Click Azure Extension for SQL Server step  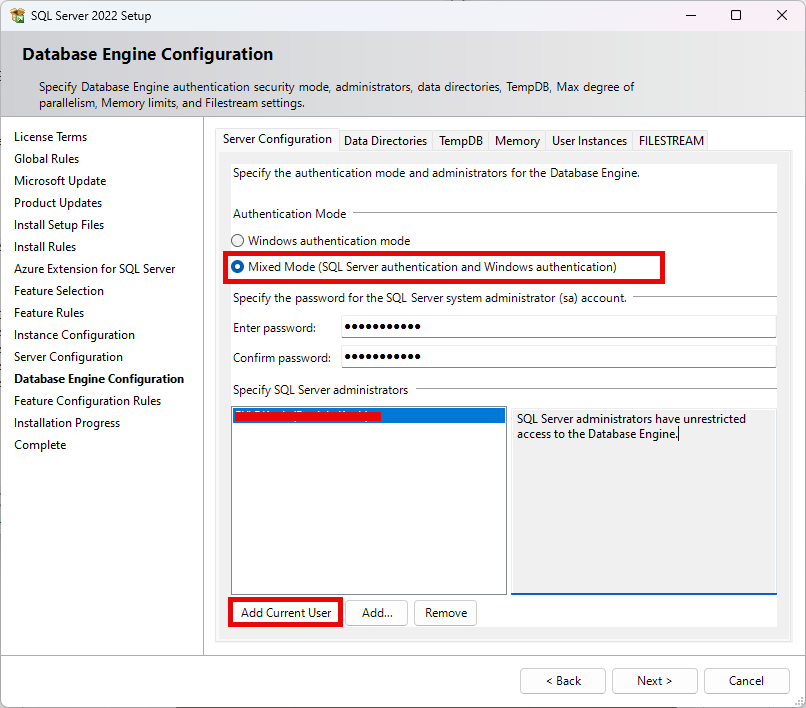95,269
